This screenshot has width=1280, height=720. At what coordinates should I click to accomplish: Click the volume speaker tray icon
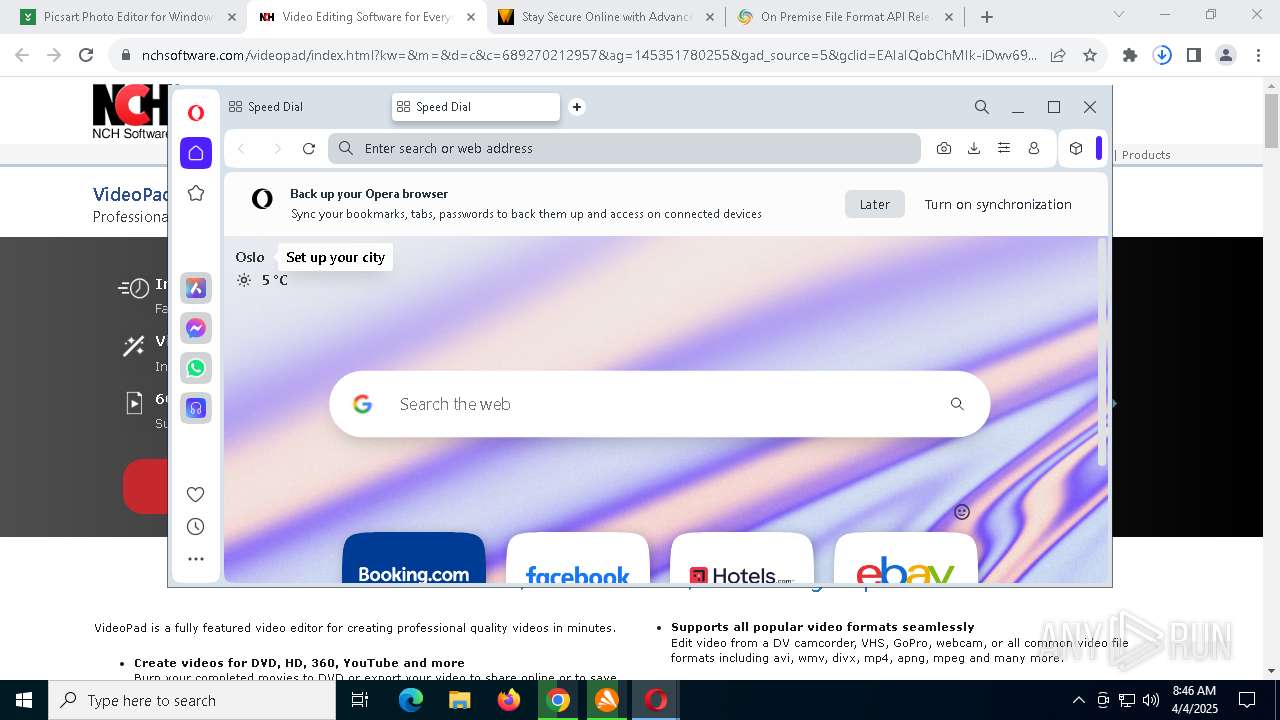1151,700
